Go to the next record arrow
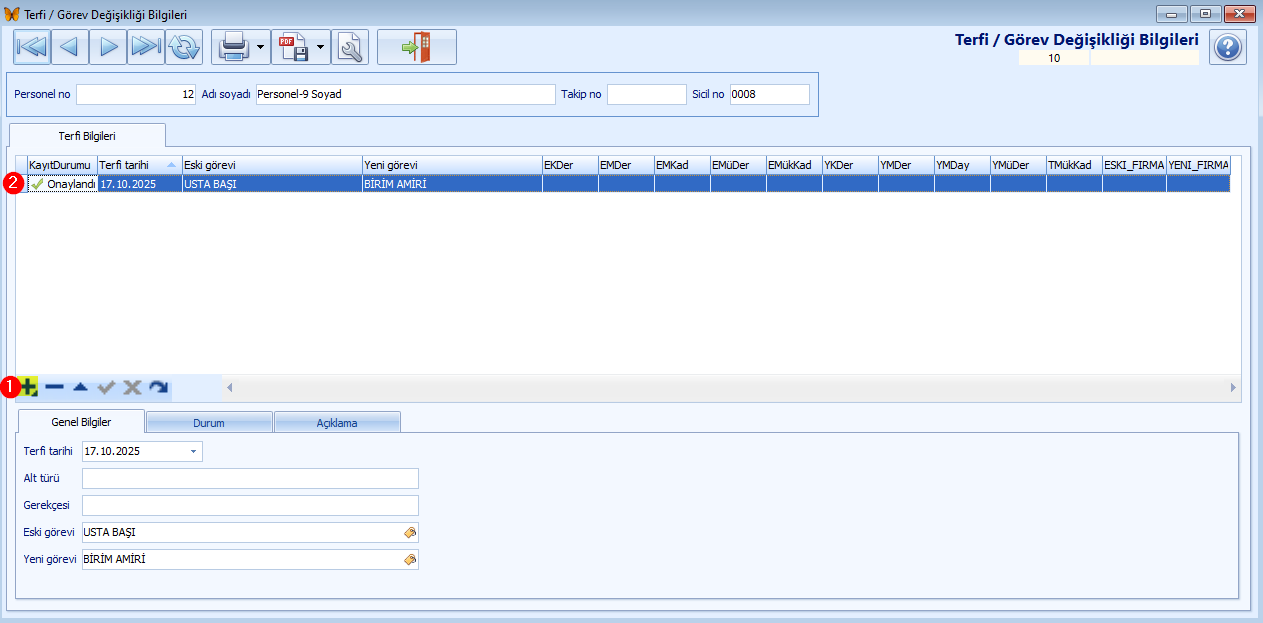This screenshot has width=1263, height=623. pos(108,47)
